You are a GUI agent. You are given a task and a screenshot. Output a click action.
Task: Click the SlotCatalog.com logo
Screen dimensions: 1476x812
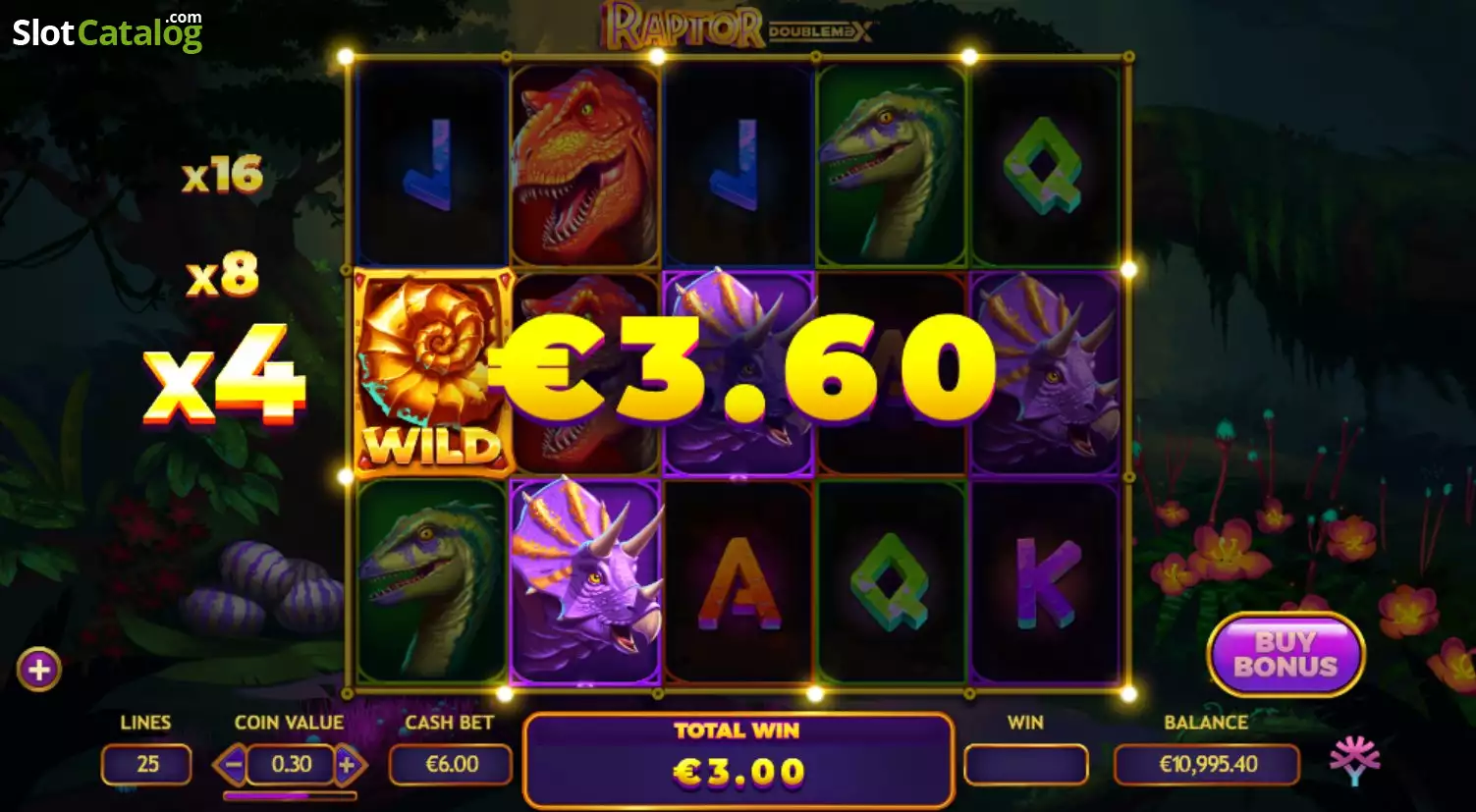[x=107, y=31]
